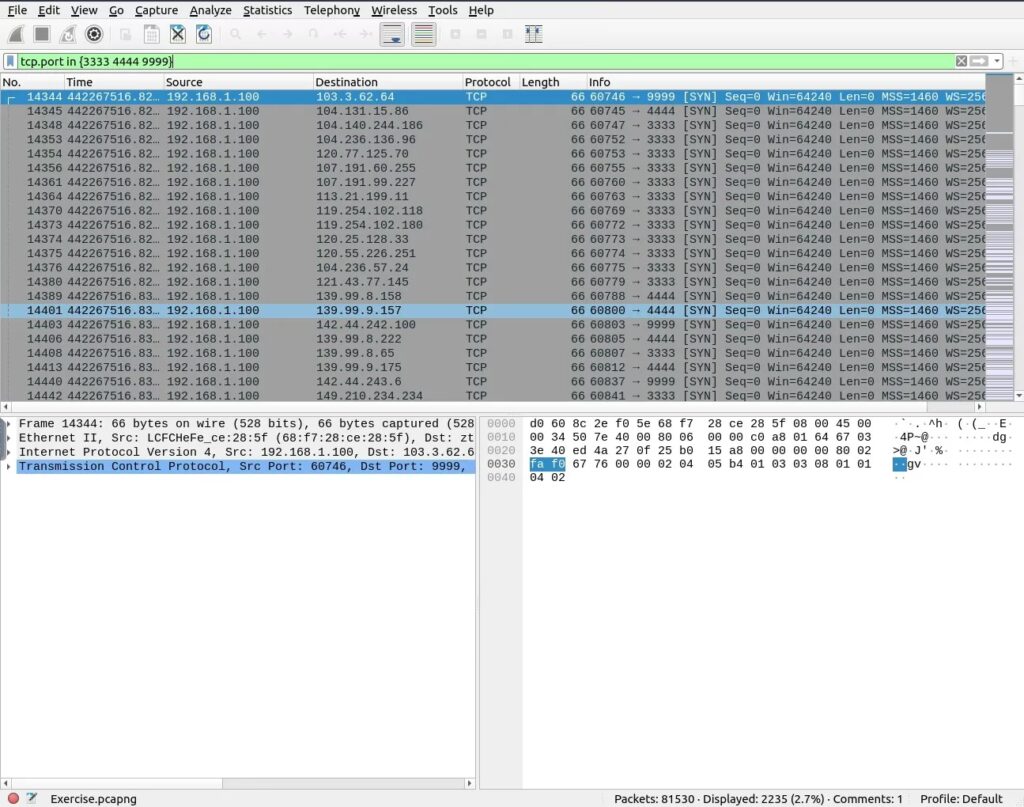Open the Analyze menu
The image size is (1024, 807).
(x=210, y=10)
